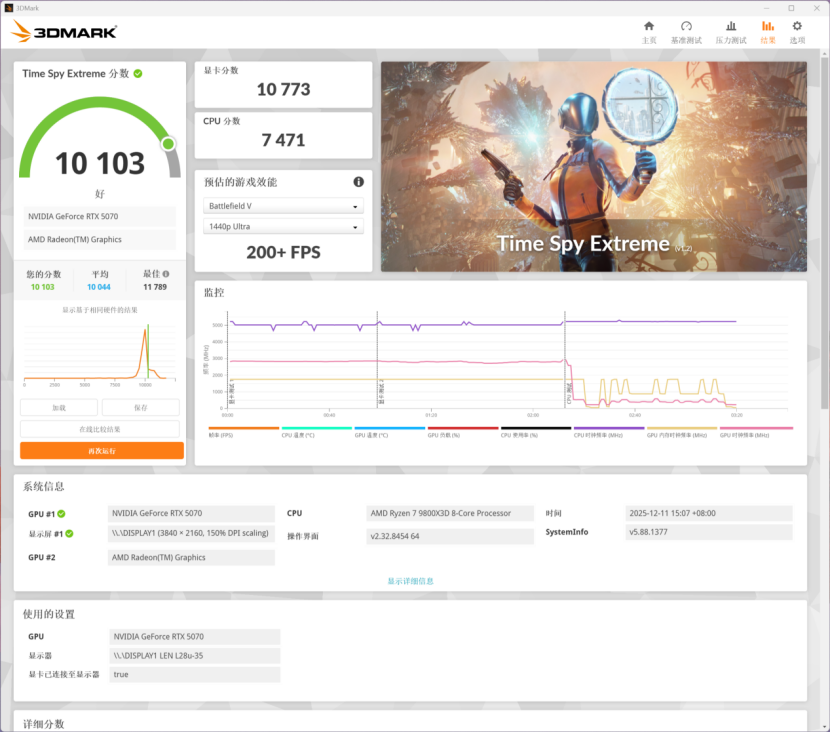Click the GPU temperature blue legend swatch

[390, 428]
